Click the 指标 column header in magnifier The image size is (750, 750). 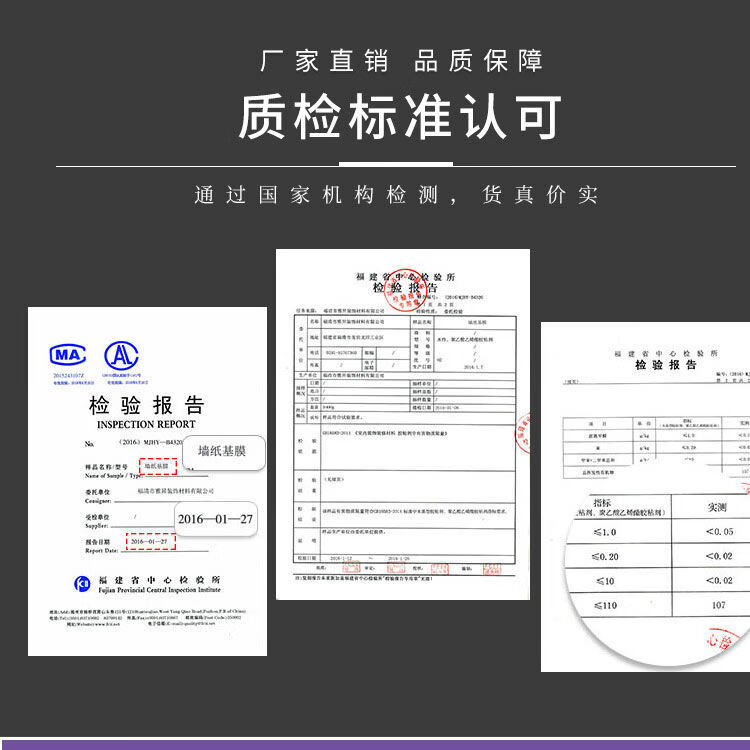click(602, 502)
